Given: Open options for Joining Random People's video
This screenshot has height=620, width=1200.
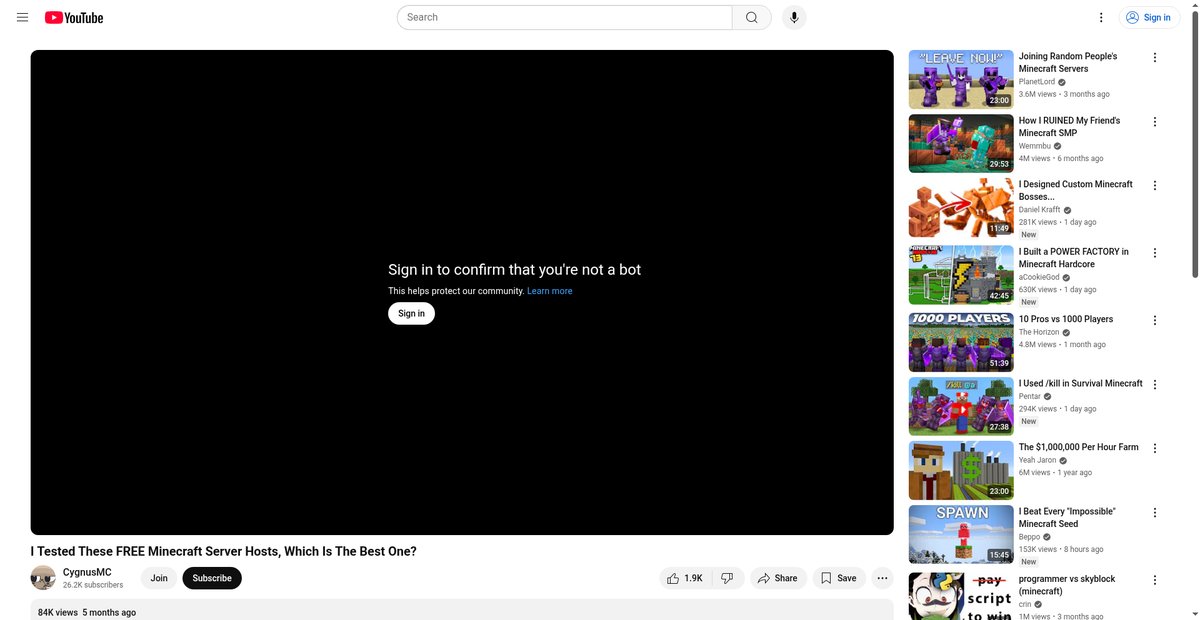Looking at the screenshot, I should (1155, 57).
